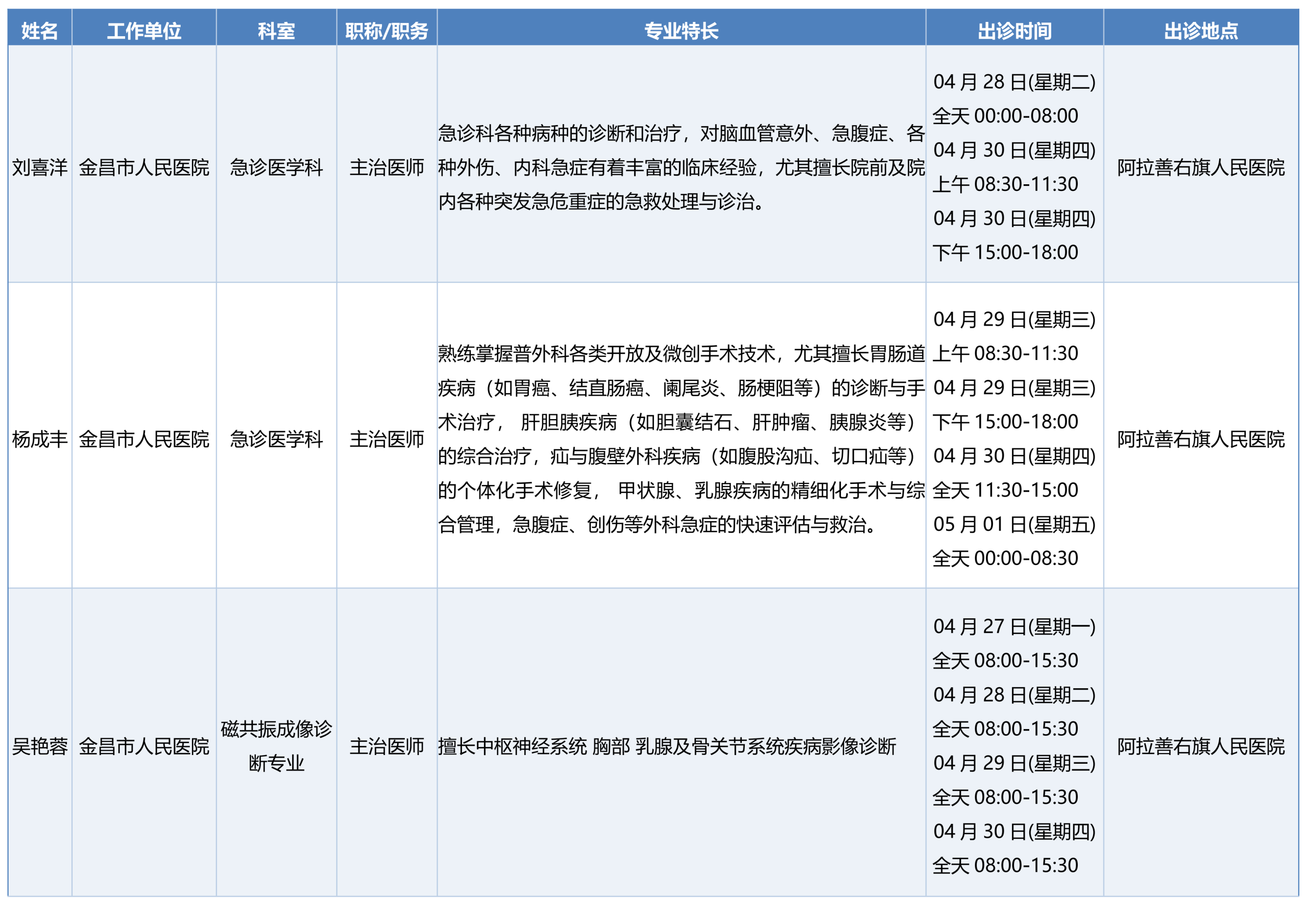Click the 科室 column header
This screenshot has width=1307, height=924.
276,30
